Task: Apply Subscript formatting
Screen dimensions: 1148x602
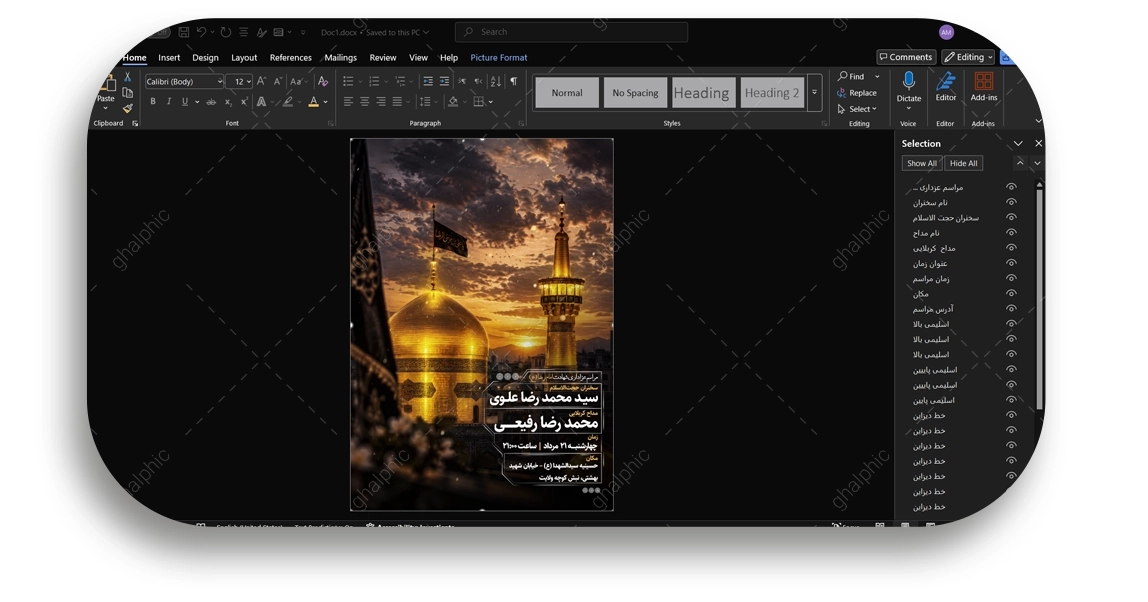Action: [x=228, y=102]
